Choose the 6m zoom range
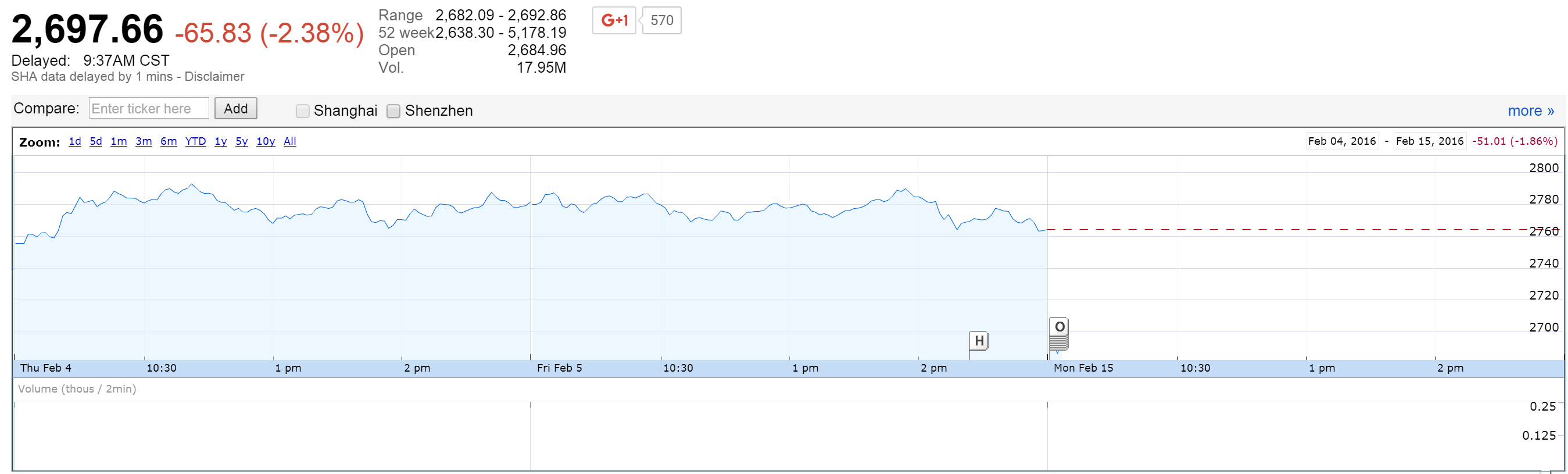 (x=169, y=141)
